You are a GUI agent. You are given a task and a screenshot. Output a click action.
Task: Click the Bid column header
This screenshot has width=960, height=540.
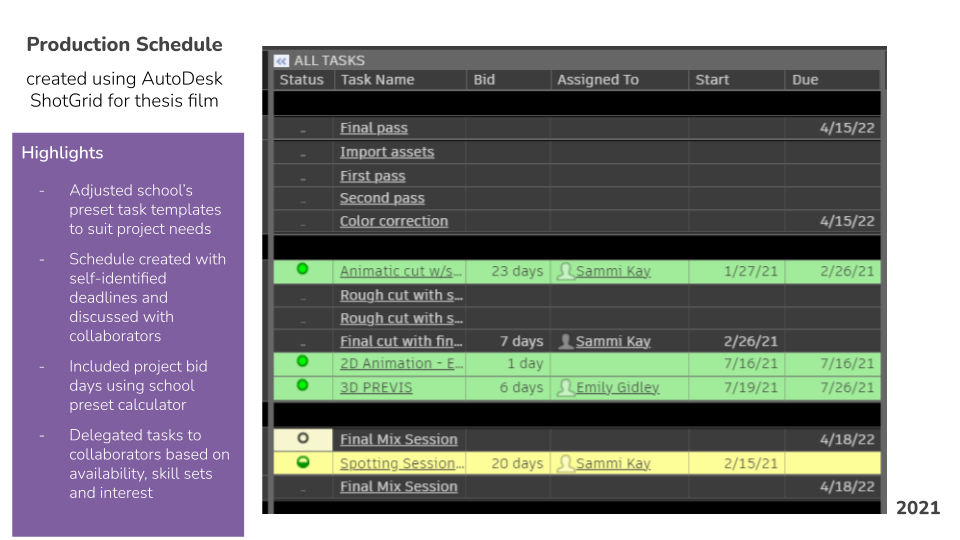point(484,80)
